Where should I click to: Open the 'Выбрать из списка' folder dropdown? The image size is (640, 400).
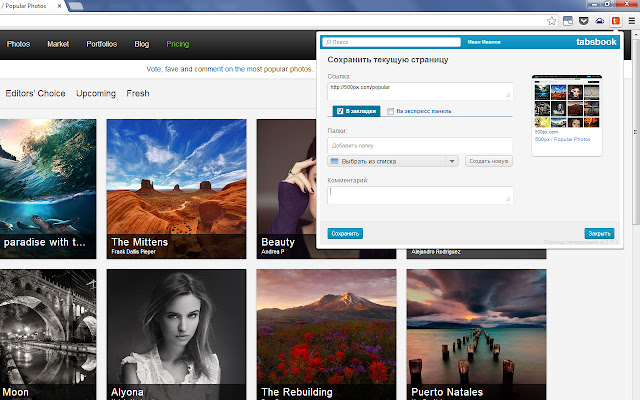tap(393, 161)
